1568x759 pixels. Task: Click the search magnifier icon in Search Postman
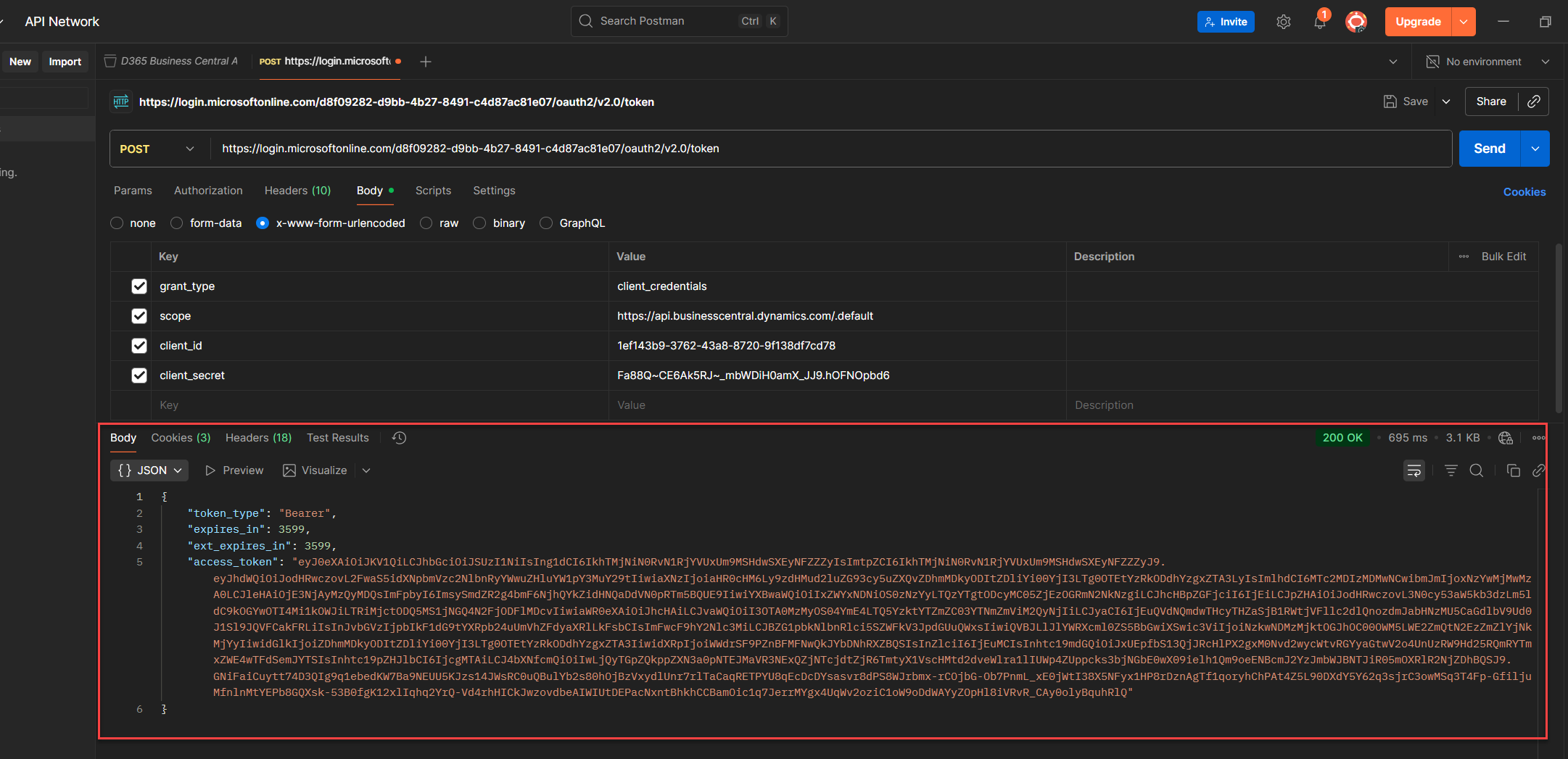click(x=586, y=21)
